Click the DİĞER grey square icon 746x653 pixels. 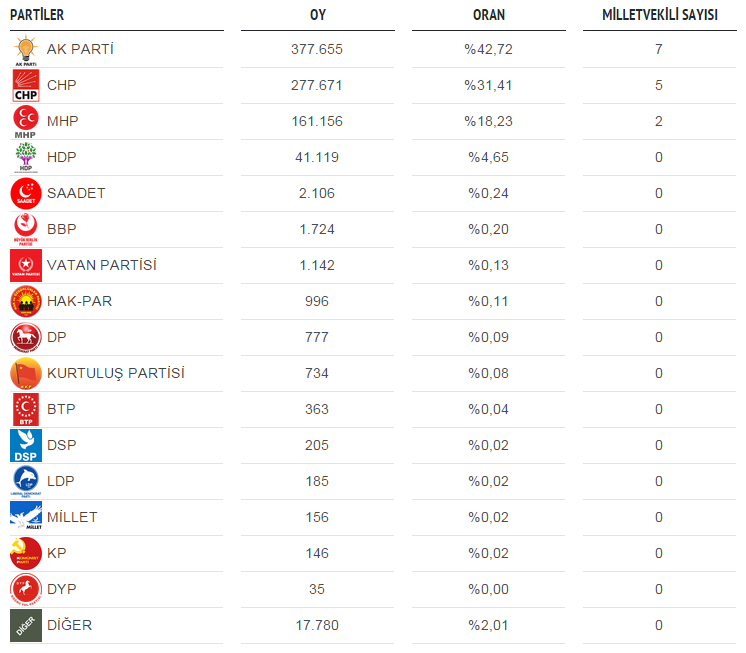point(26,625)
